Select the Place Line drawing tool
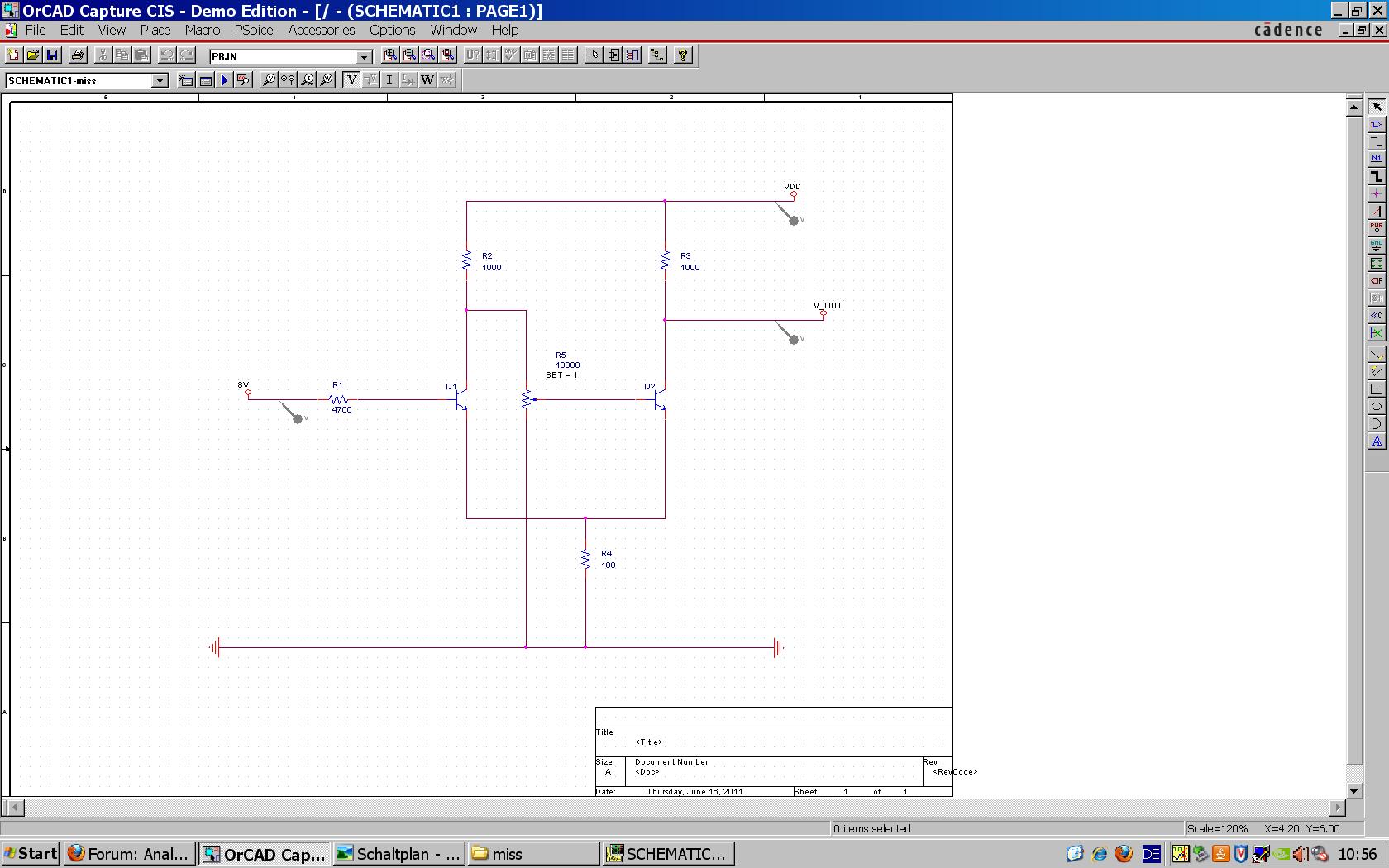Image resolution: width=1389 pixels, height=868 pixels. 1377,355
